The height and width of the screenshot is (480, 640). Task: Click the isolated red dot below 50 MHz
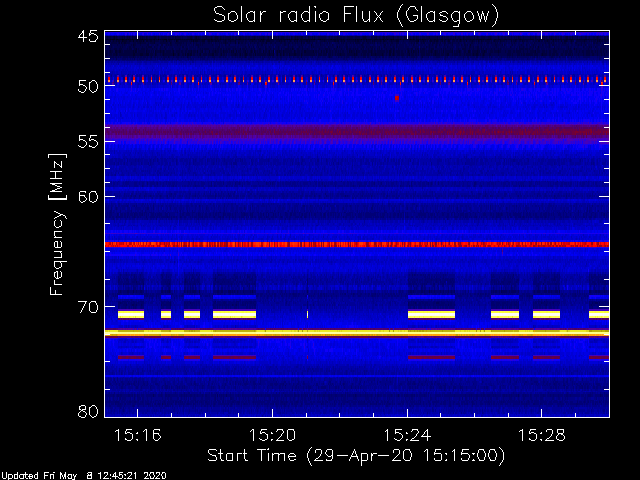coord(397,98)
